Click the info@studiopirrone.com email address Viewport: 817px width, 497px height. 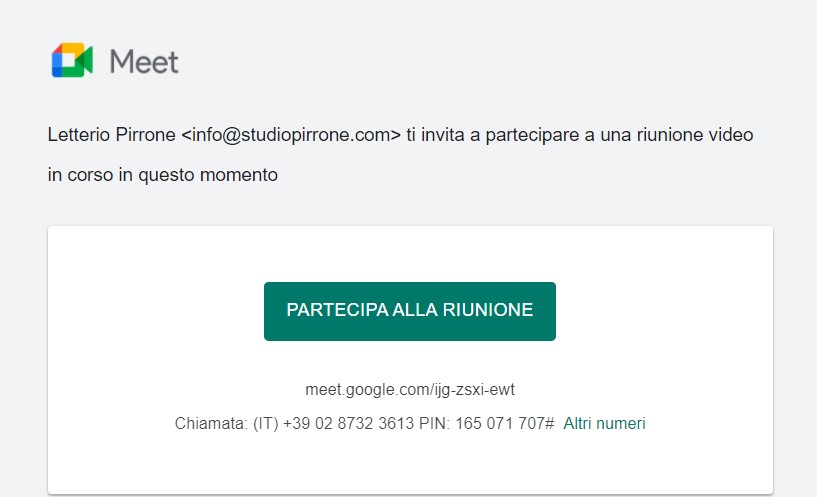291,134
